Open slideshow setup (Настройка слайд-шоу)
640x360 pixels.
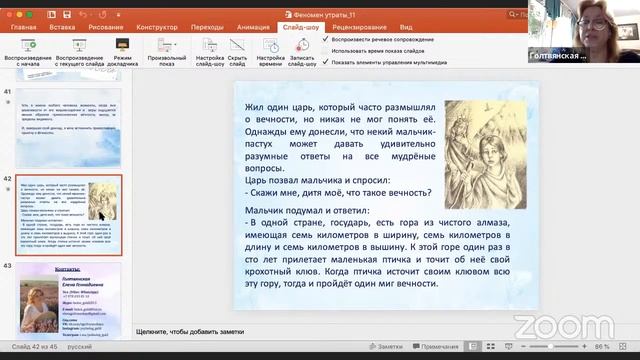pos(210,52)
